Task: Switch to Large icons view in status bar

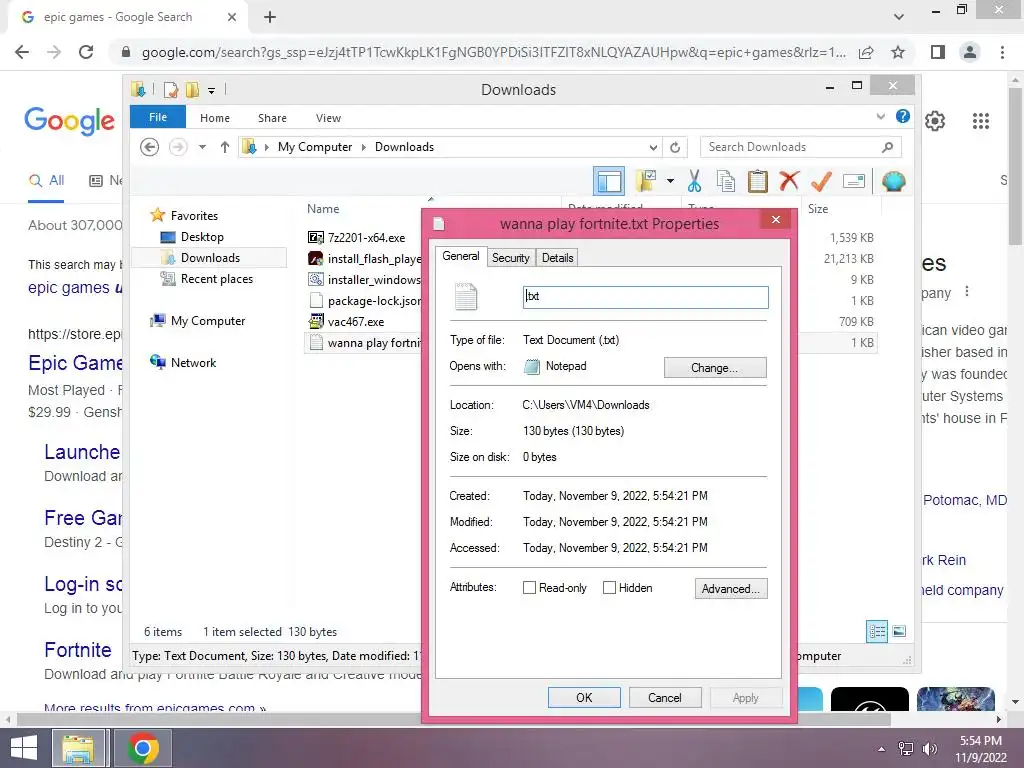Action: (x=899, y=631)
